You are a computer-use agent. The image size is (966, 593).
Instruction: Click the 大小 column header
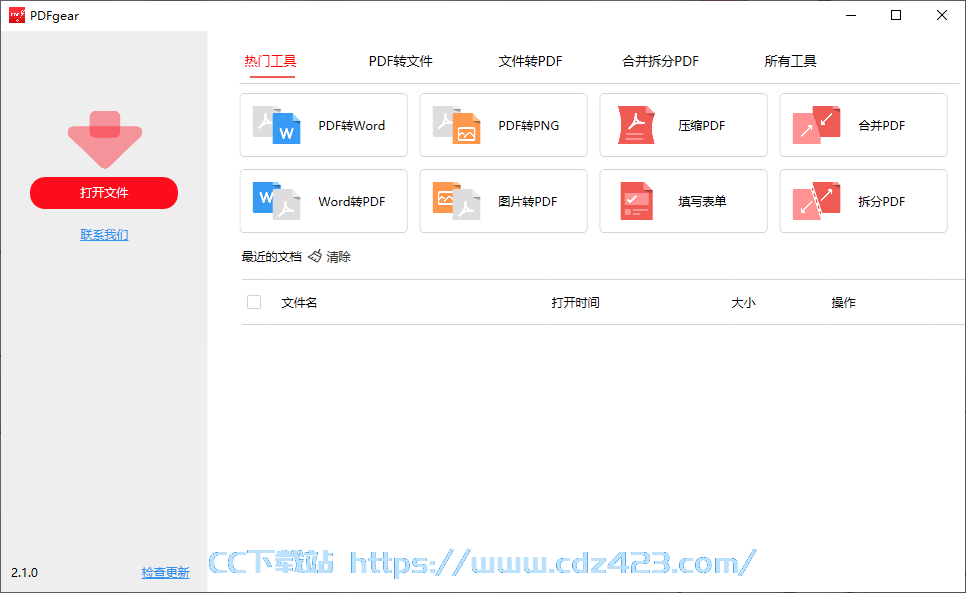[743, 302]
